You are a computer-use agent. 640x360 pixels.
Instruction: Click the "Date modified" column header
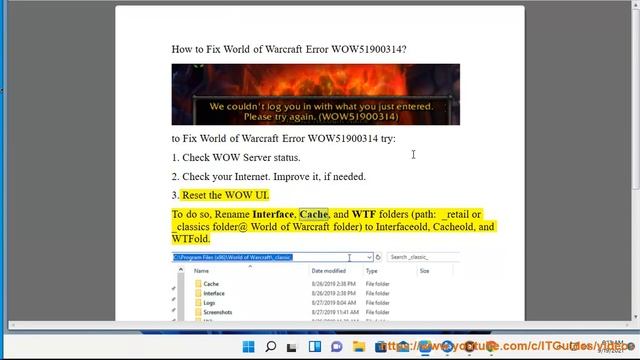pyautogui.click(x=329, y=271)
